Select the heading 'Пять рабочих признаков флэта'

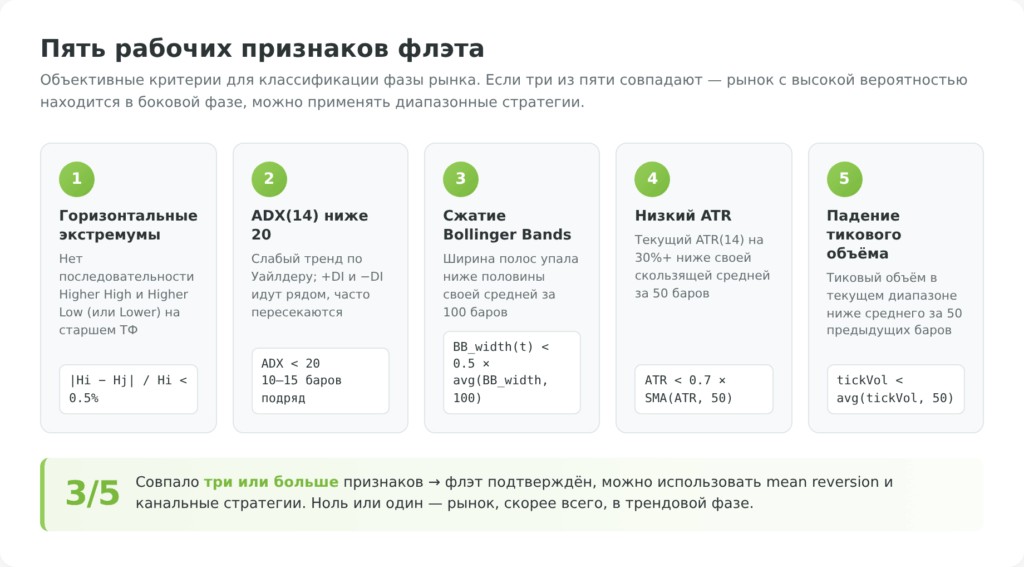262,49
